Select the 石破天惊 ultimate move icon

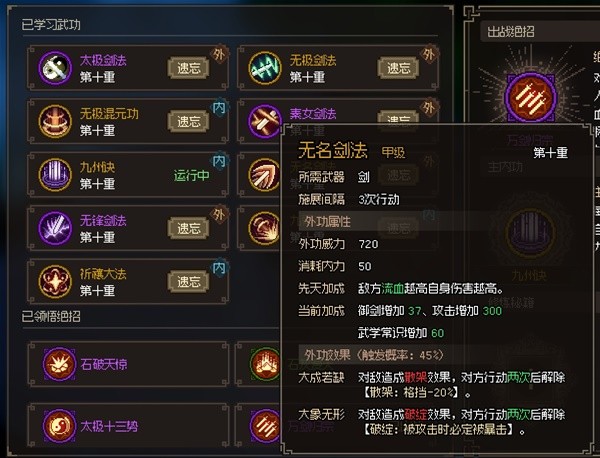click(59, 364)
